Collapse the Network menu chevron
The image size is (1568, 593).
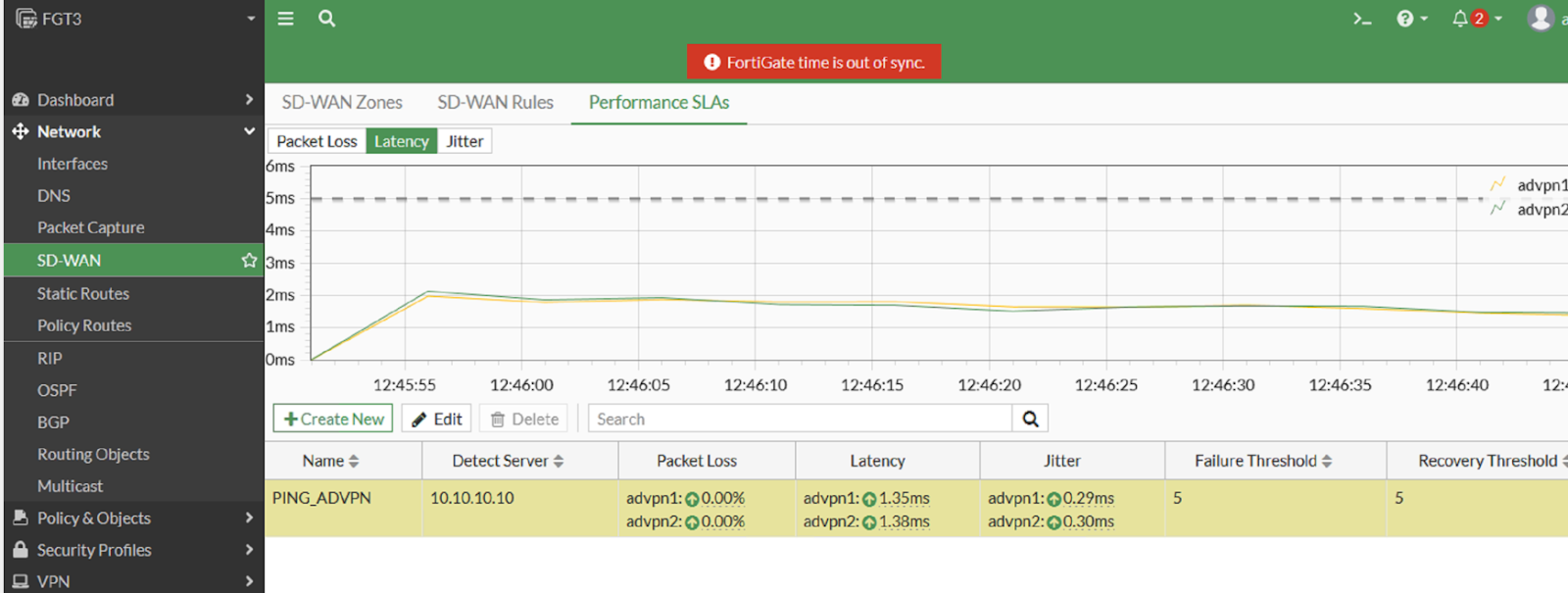tap(249, 131)
